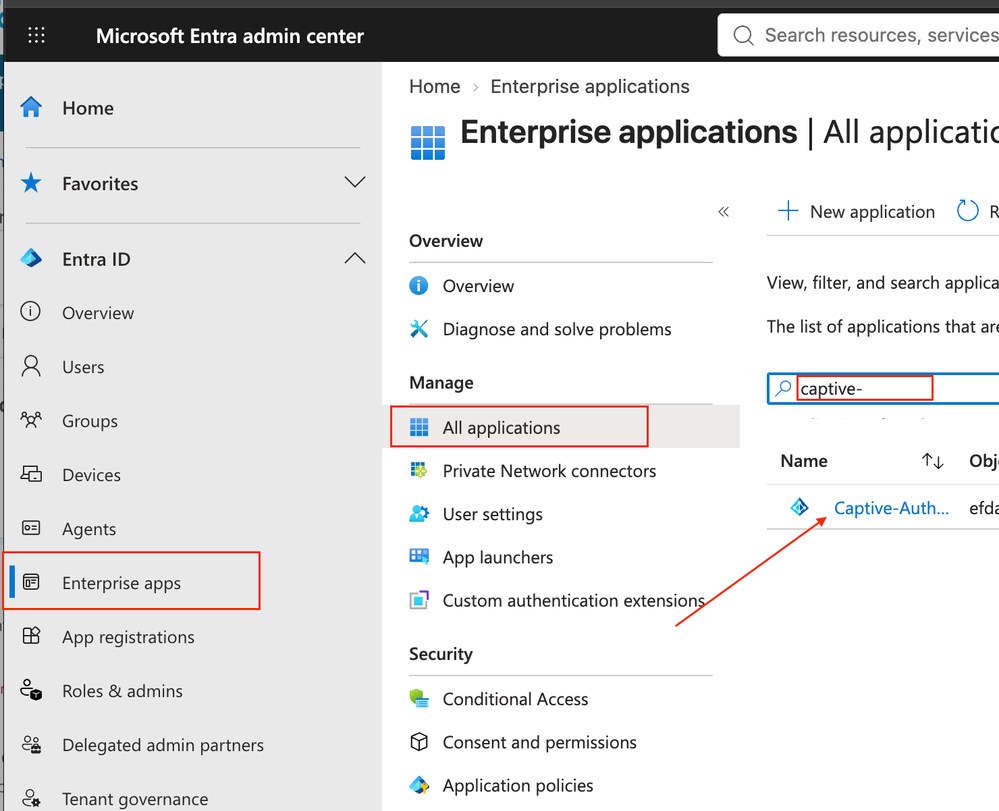Click Microsoft Entra admin center title
999x811 pixels.
click(229, 36)
